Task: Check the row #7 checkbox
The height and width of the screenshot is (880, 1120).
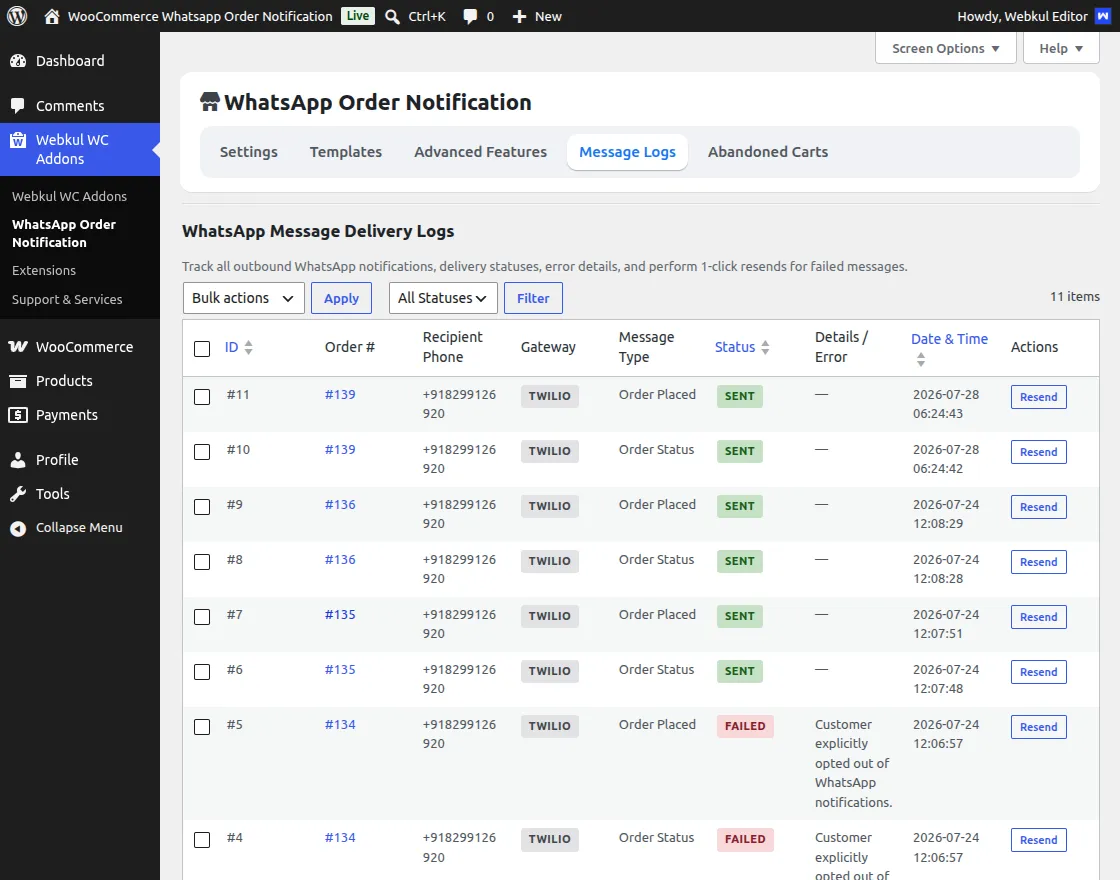Action: [202, 616]
